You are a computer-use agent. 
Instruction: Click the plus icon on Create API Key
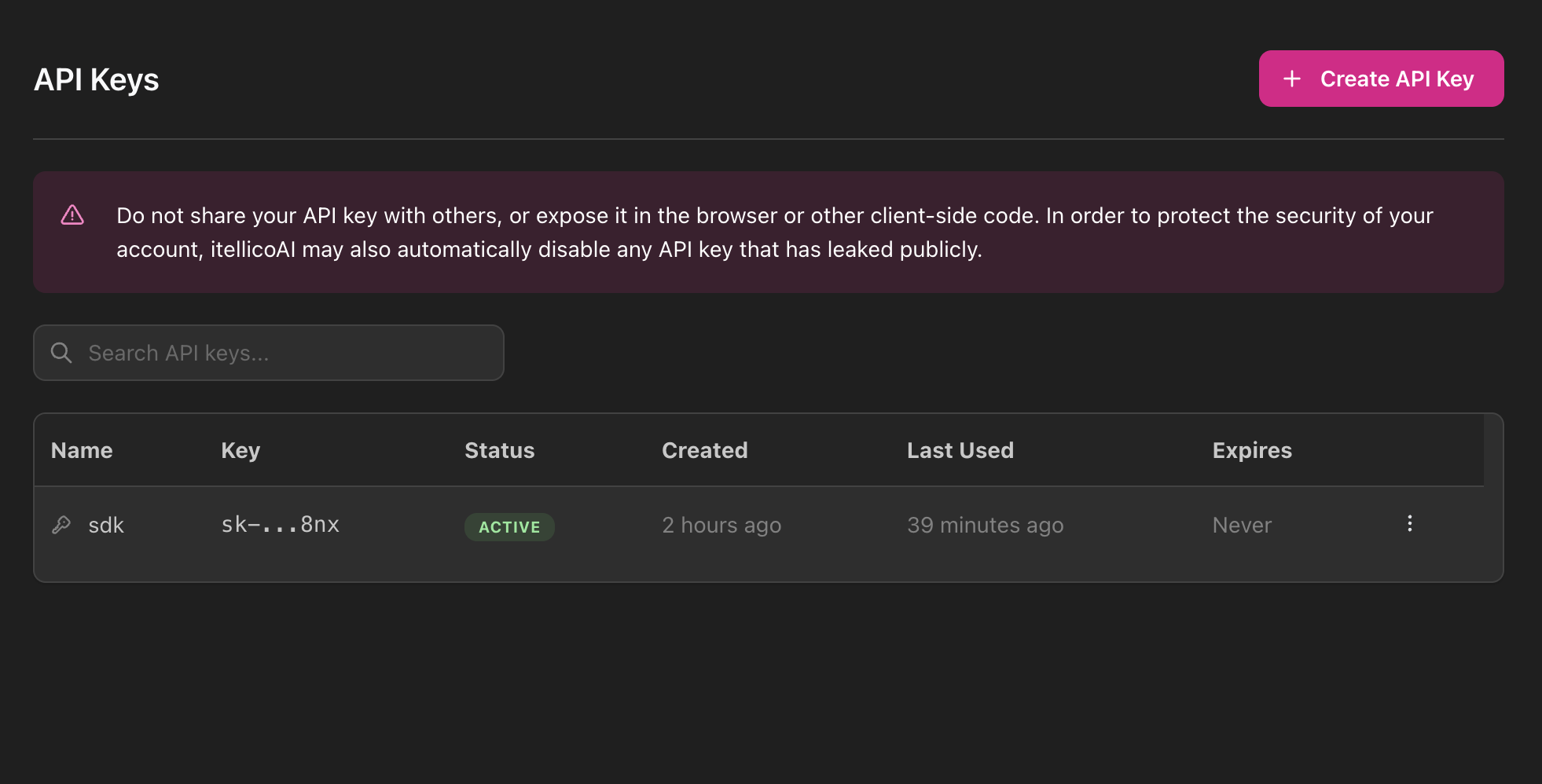[x=1291, y=79]
